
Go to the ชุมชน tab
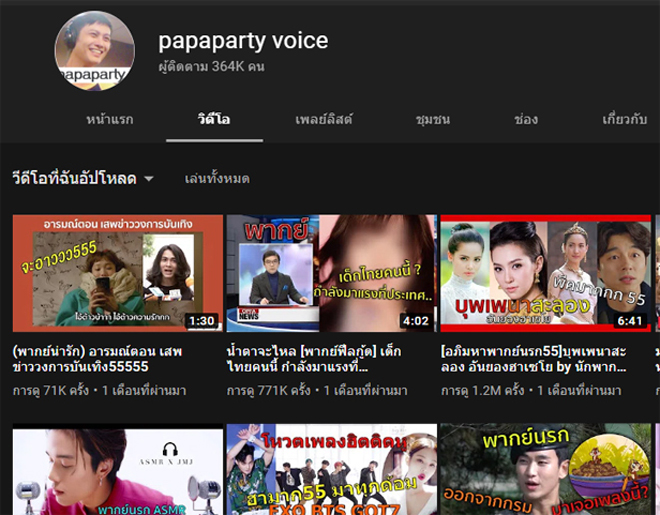pyautogui.click(x=433, y=119)
